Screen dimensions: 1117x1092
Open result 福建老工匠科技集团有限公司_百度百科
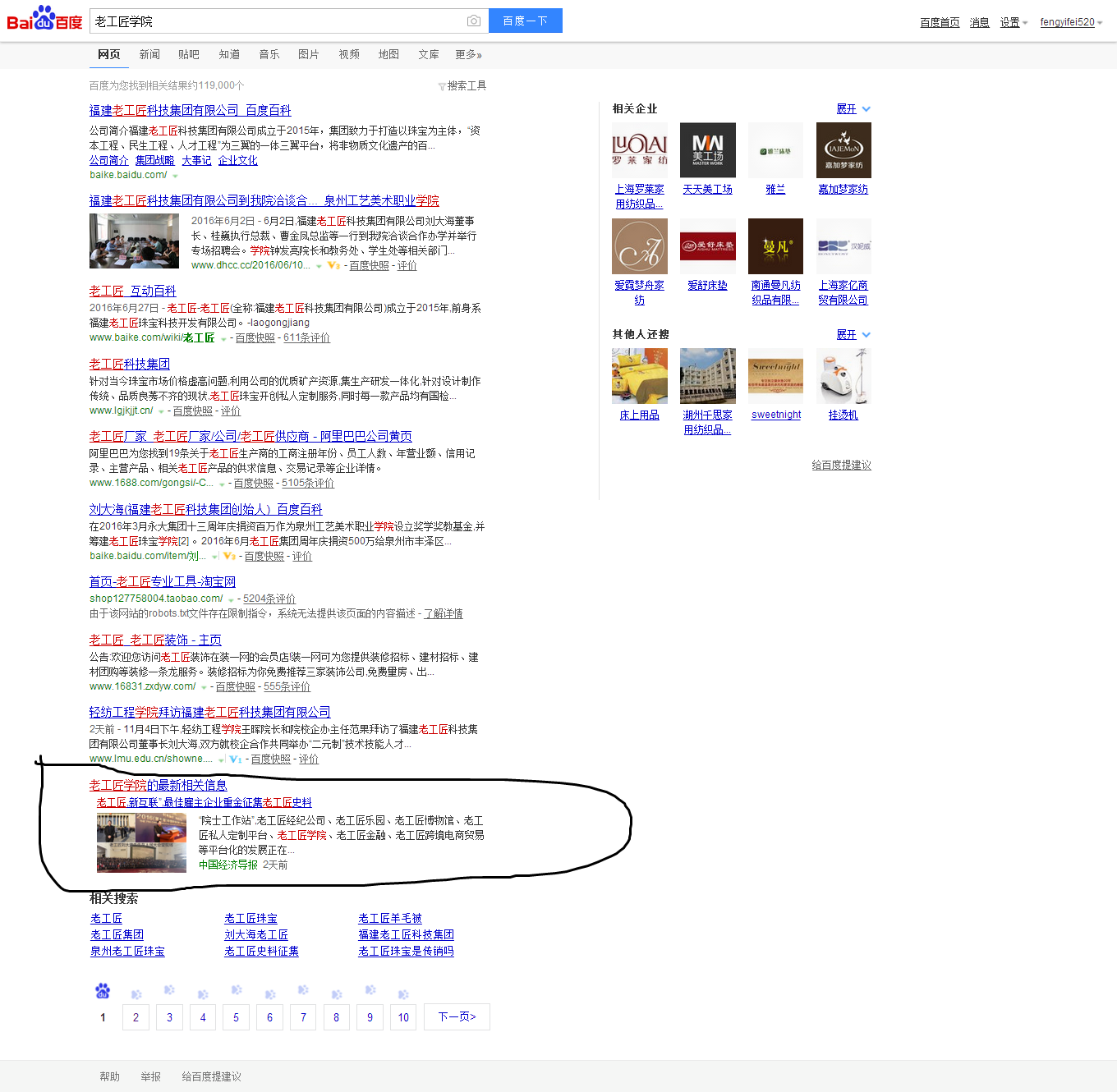click(x=190, y=110)
